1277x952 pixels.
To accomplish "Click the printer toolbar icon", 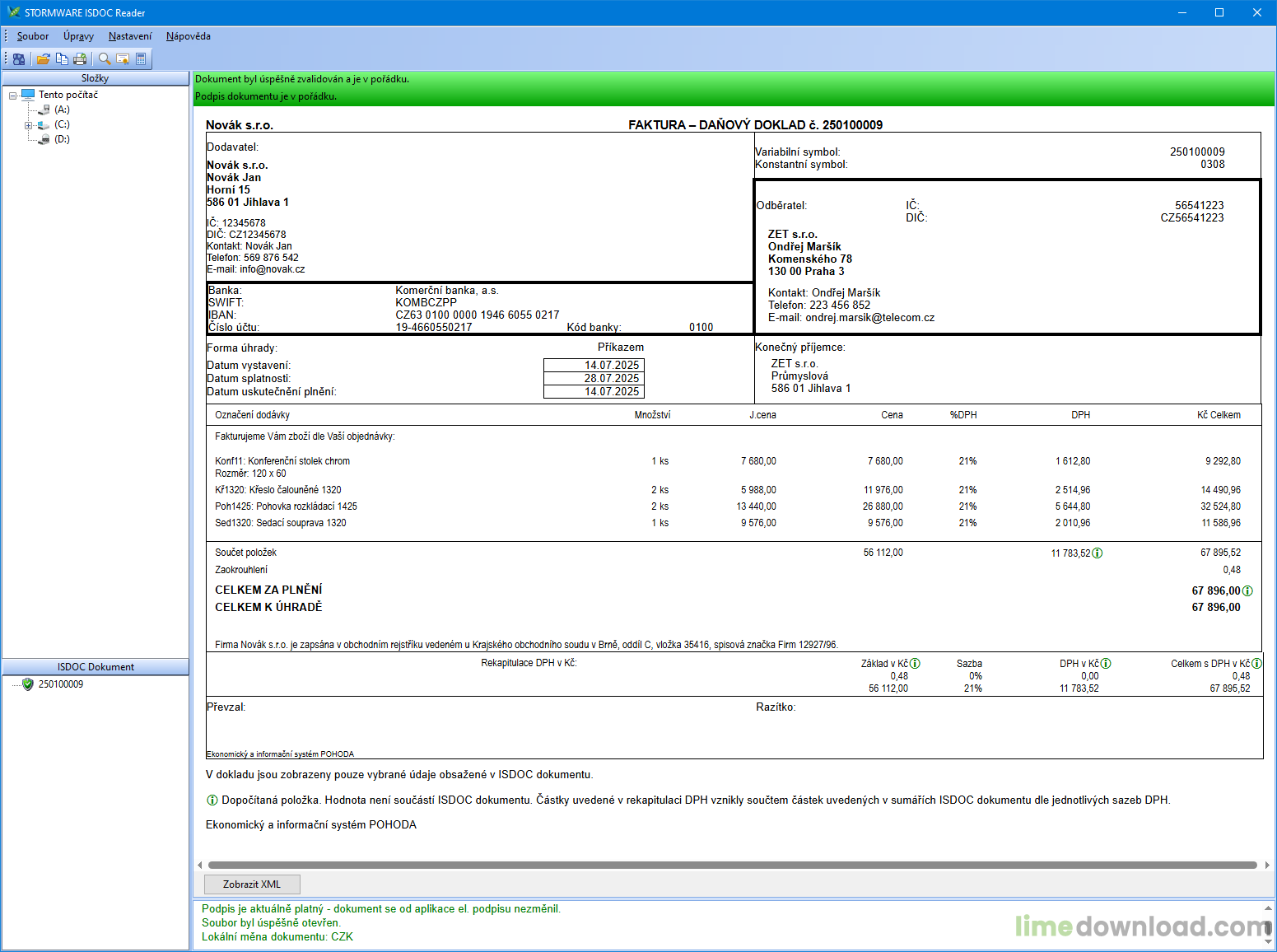I will (80, 58).
